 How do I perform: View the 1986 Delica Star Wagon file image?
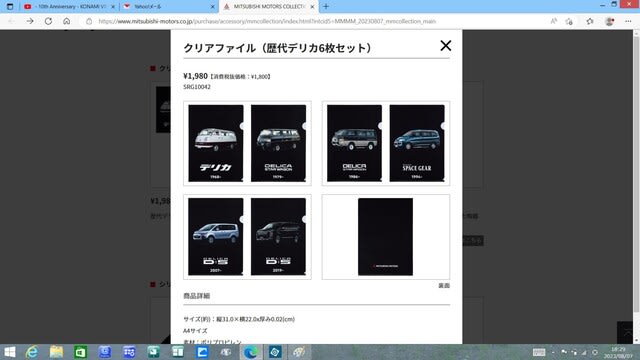point(354,143)
